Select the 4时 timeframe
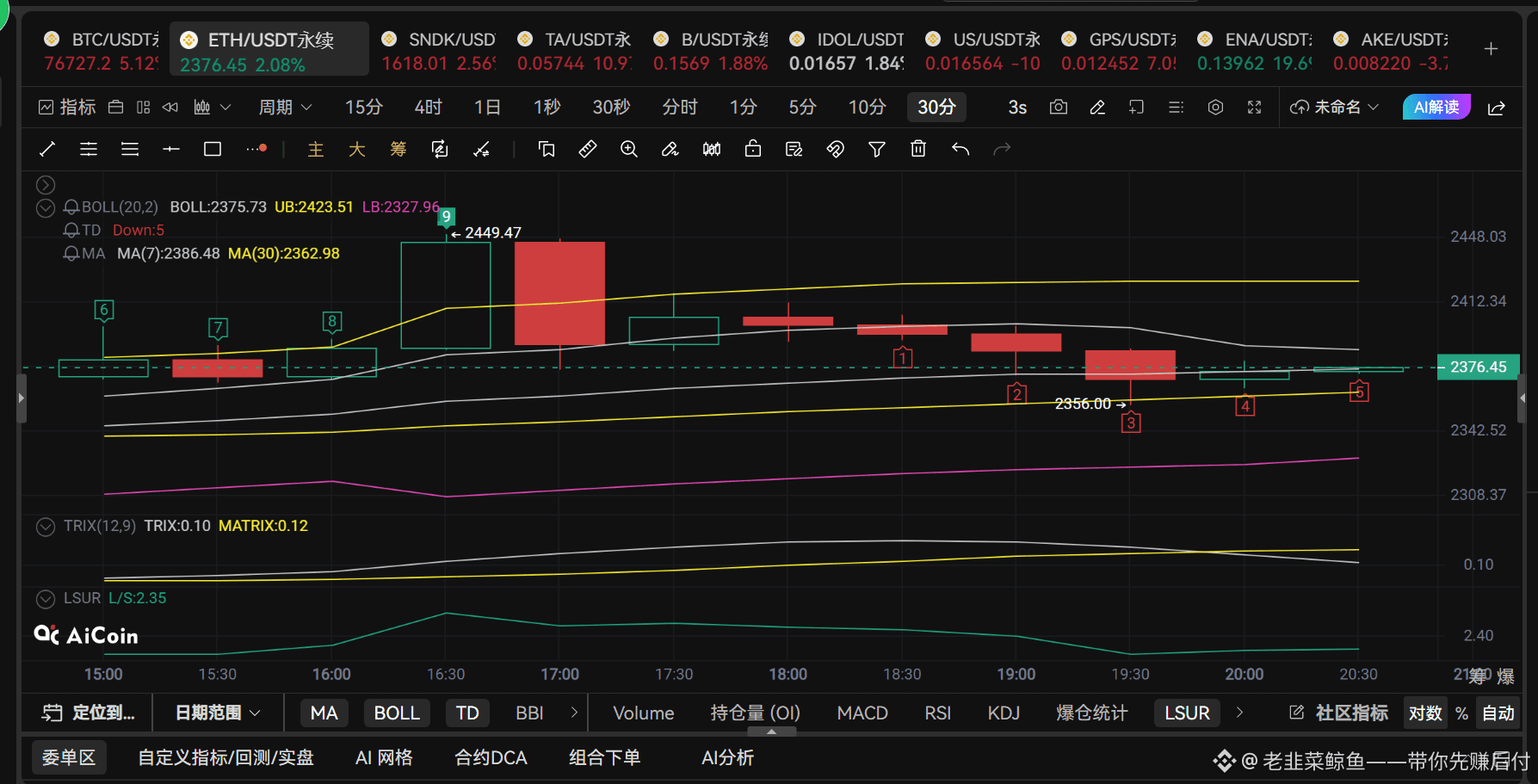The height and width of the screenshot is (784, 1538). tap(428, 108)
